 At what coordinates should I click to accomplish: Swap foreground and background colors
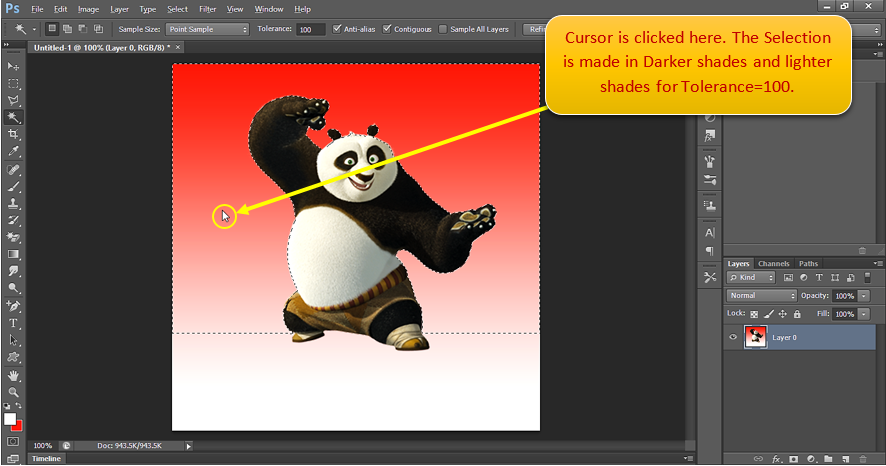pos(19,406)
